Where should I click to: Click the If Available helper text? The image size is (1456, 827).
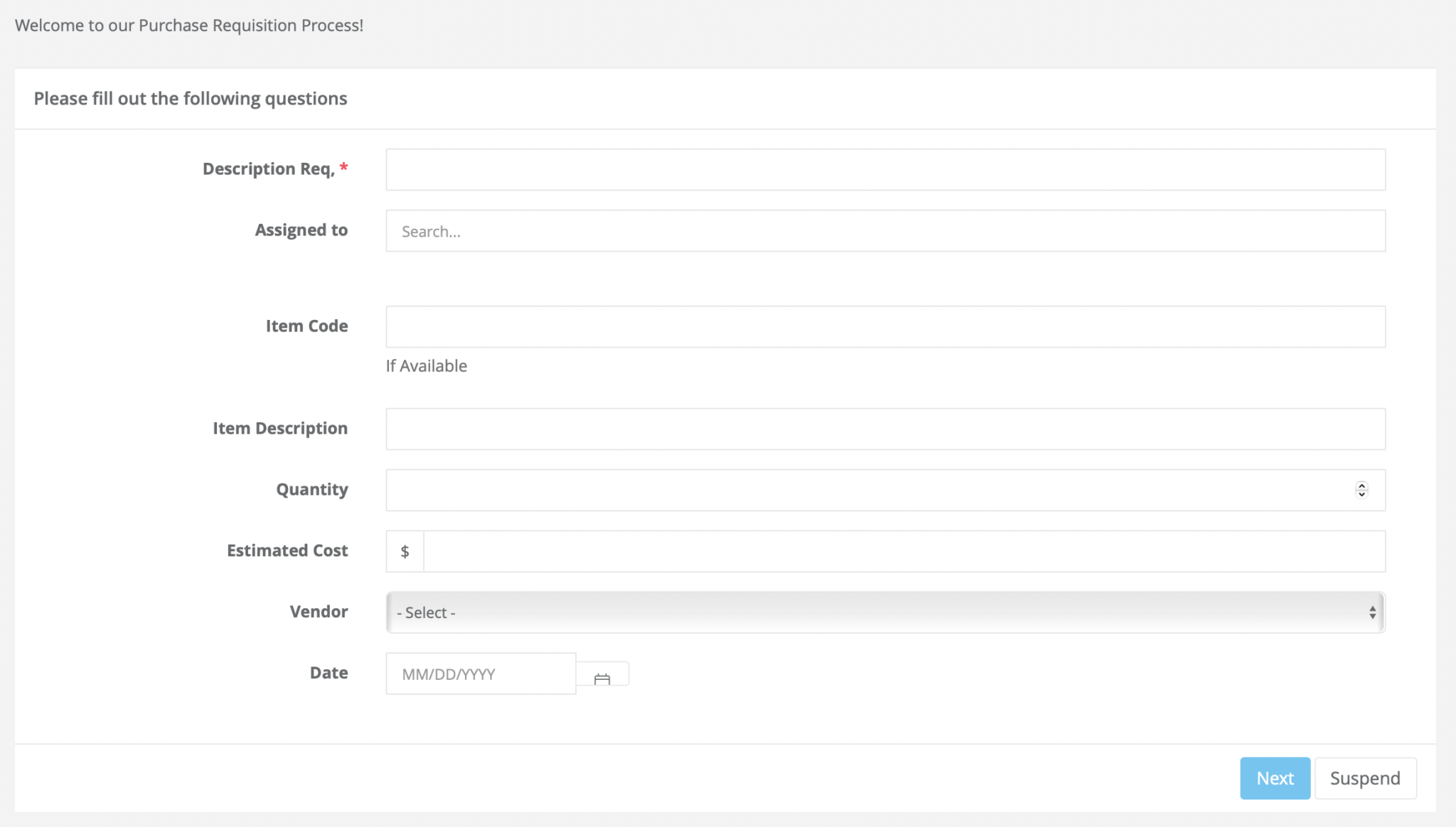[x=425, y=366]
